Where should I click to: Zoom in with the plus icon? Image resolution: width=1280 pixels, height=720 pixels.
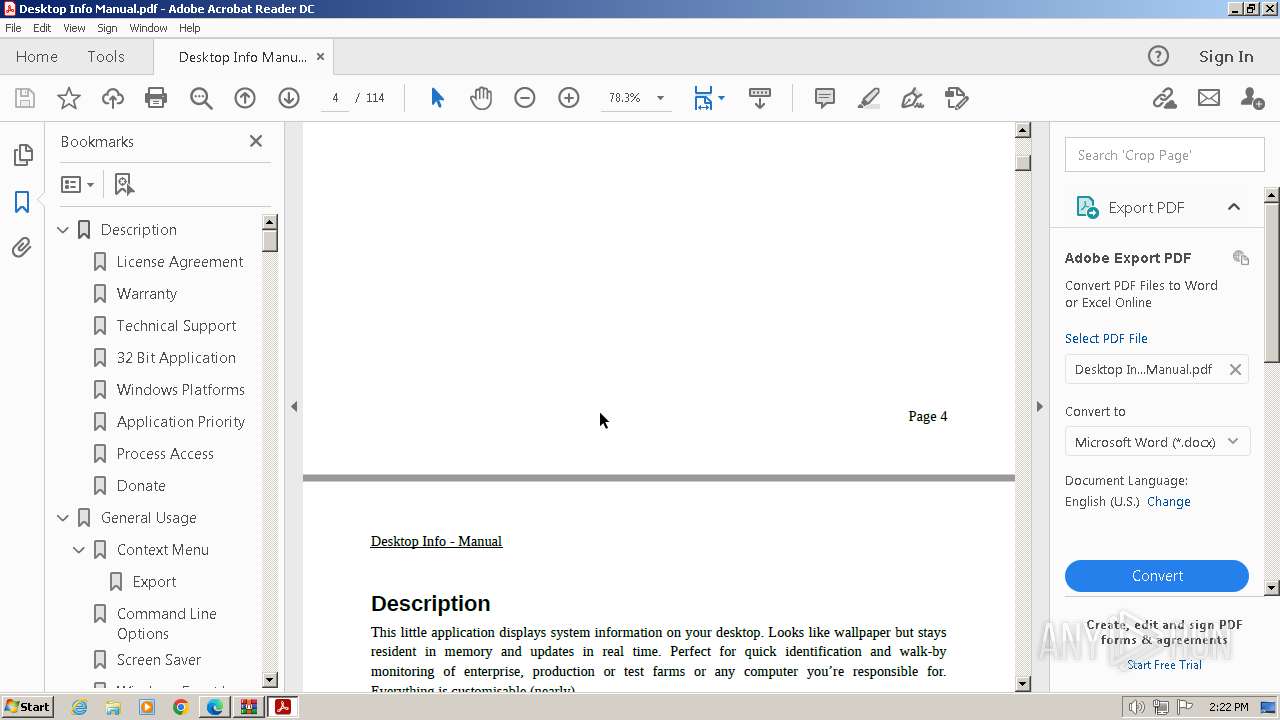pyautogui.click(x=569, y=98)
